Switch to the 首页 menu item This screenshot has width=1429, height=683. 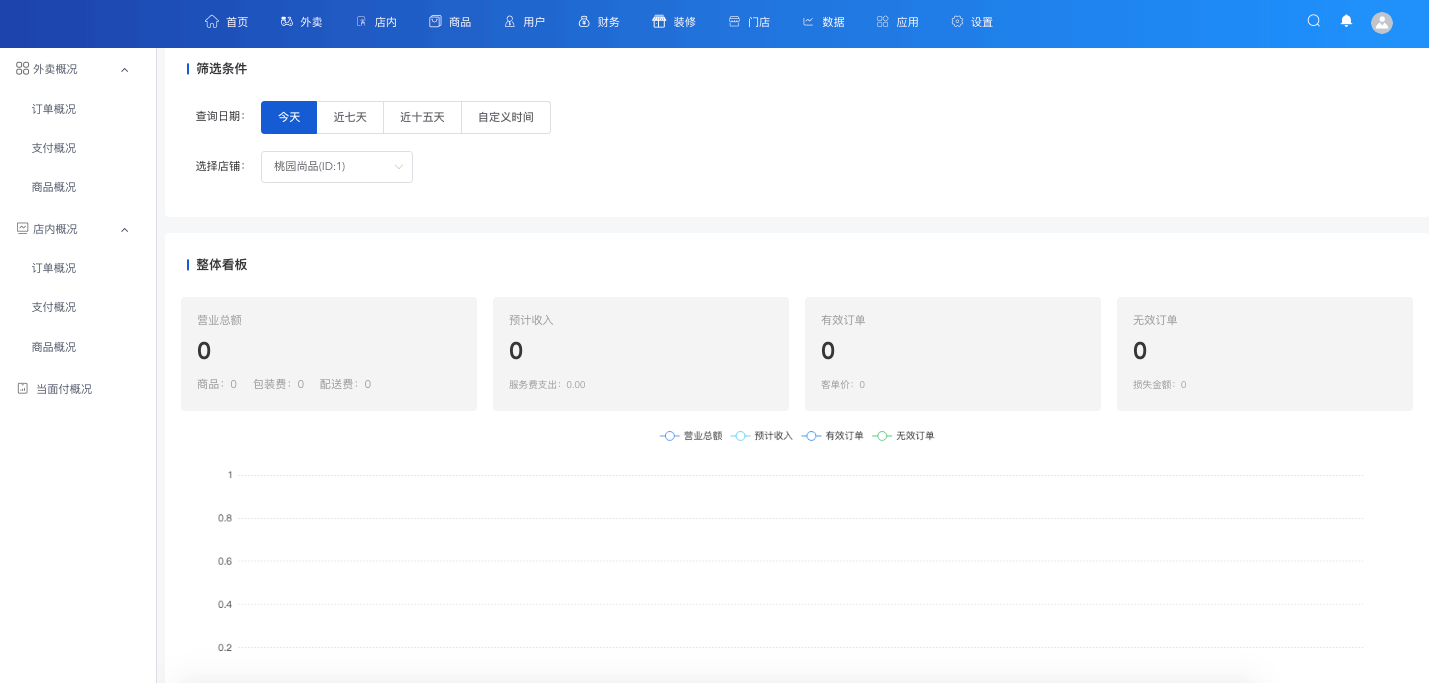226,20
